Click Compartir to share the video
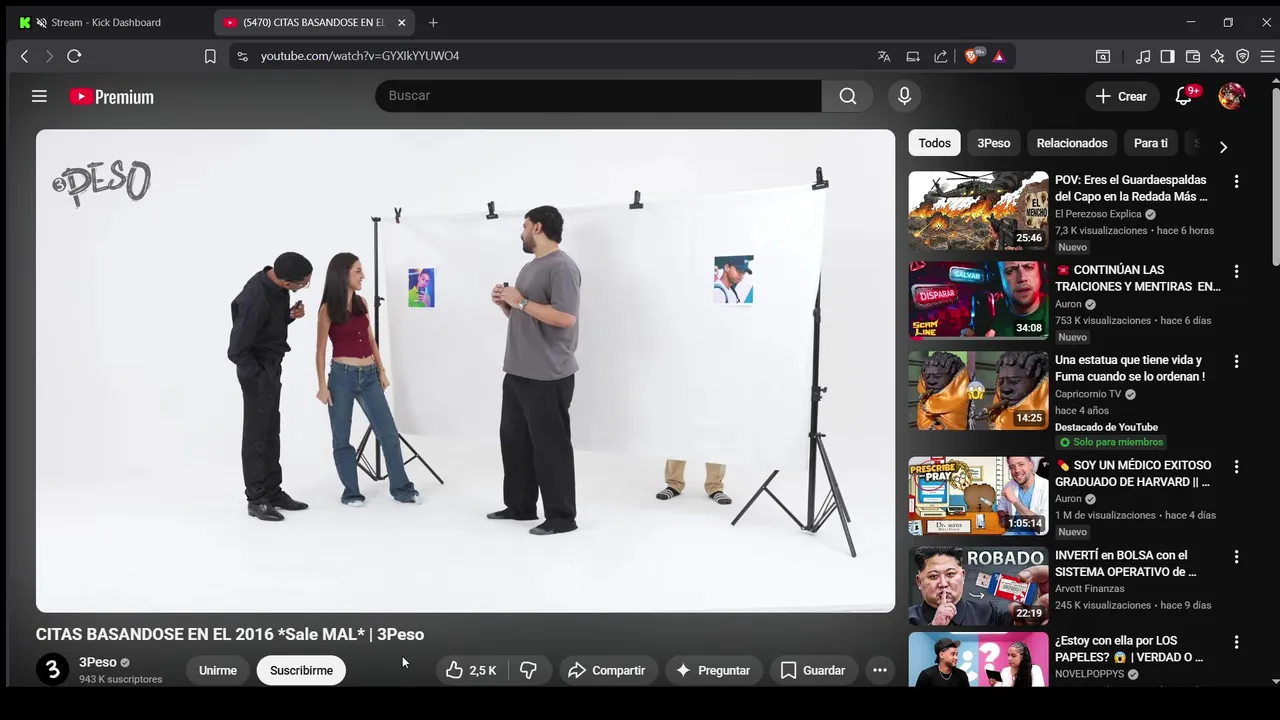Image resolution: width=1280 pixels, height=720 pixels. click(607, 670)
